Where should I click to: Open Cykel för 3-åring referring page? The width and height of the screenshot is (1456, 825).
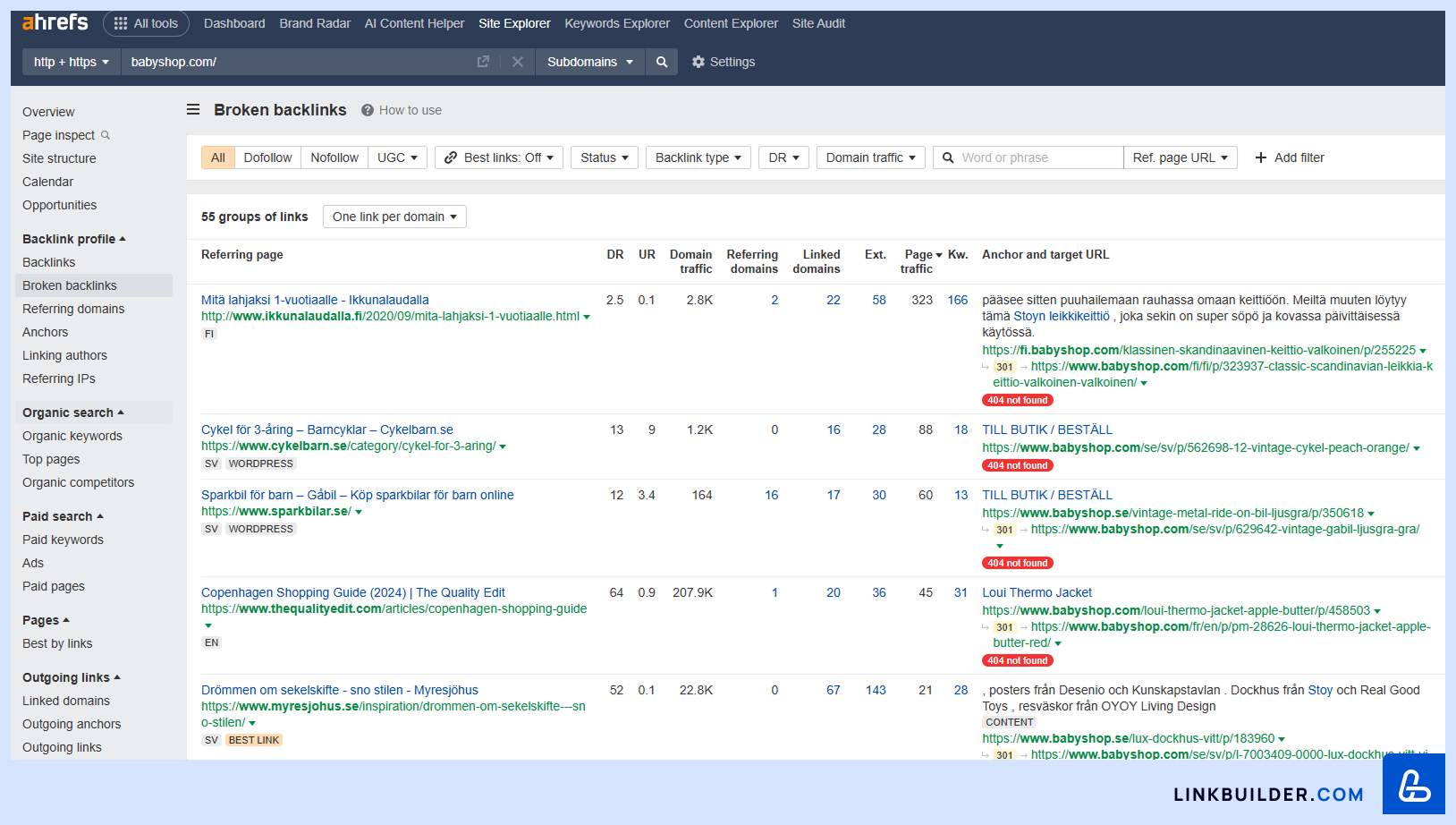[327, 430]
